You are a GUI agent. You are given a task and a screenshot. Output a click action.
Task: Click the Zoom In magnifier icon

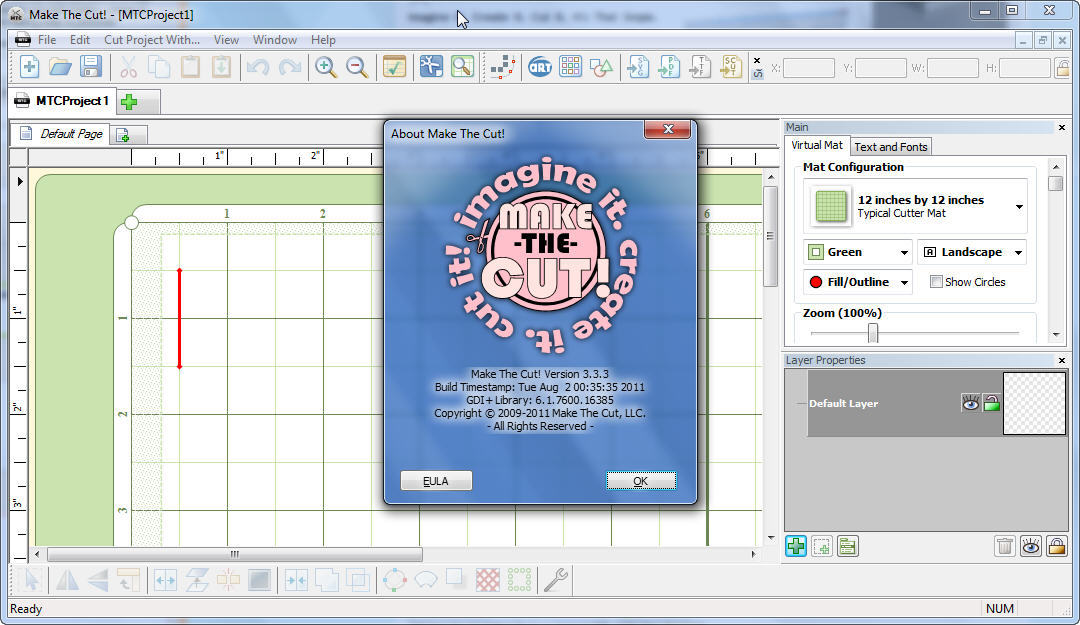[x=326, y=67]
